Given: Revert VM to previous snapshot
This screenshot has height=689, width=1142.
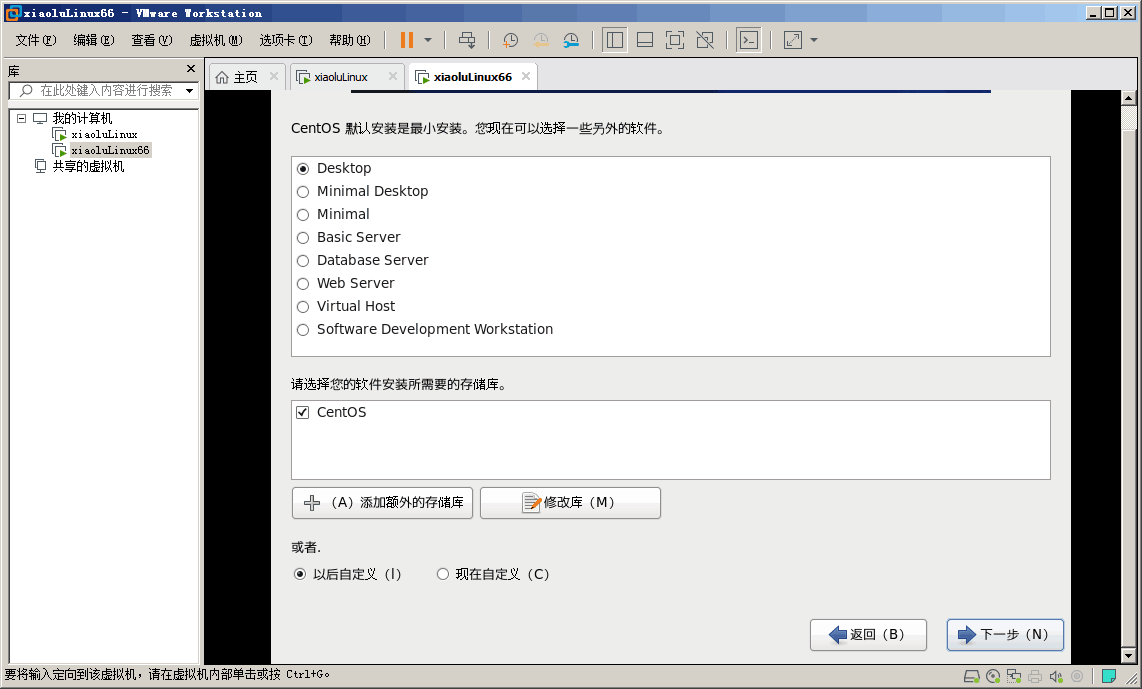Looking at the screenshot, I should [541, 40].
